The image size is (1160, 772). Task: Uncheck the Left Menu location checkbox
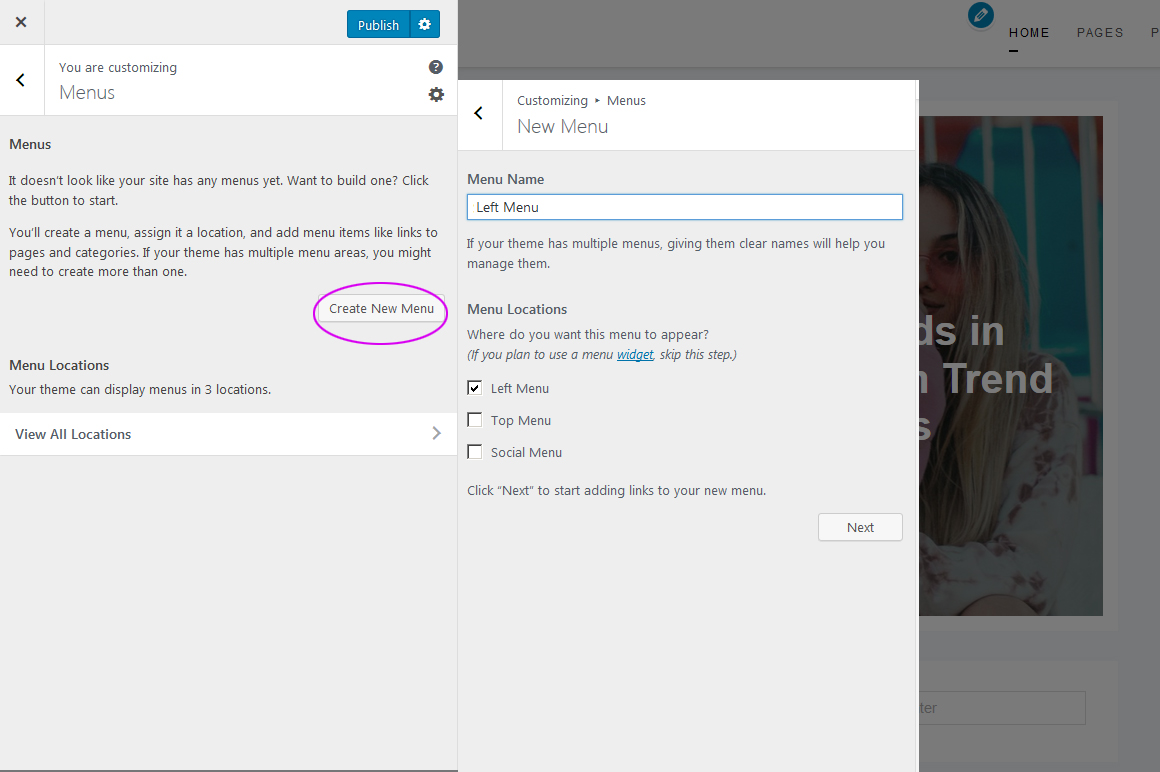tap(475, 387)
